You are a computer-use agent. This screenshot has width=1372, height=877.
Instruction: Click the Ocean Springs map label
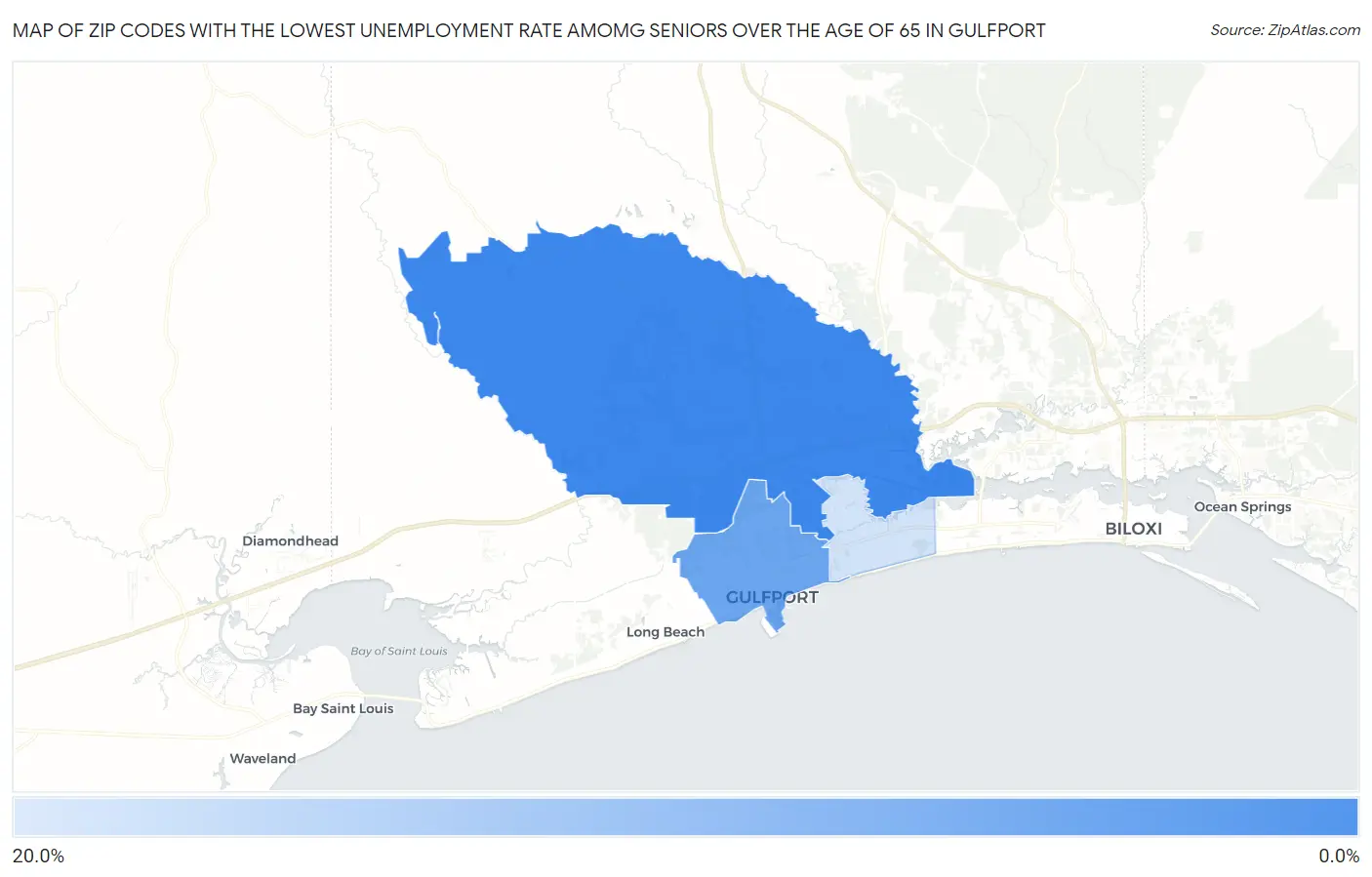(1242, 507)
